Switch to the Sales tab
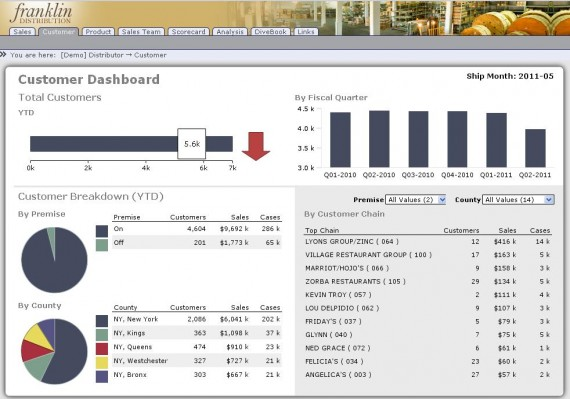This screenshot has width=570, height=399. point(22,32)
